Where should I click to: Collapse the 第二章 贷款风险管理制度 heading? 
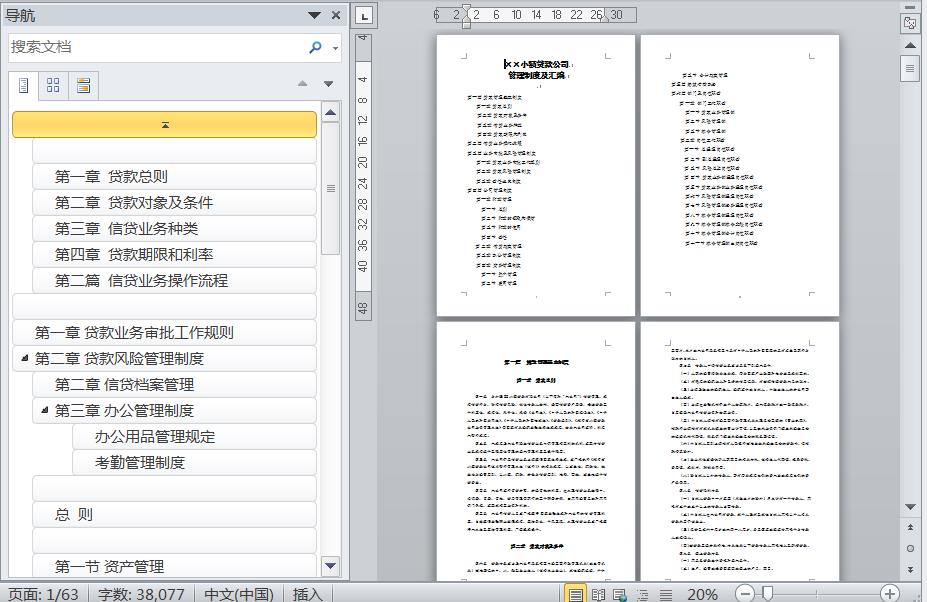24,358
